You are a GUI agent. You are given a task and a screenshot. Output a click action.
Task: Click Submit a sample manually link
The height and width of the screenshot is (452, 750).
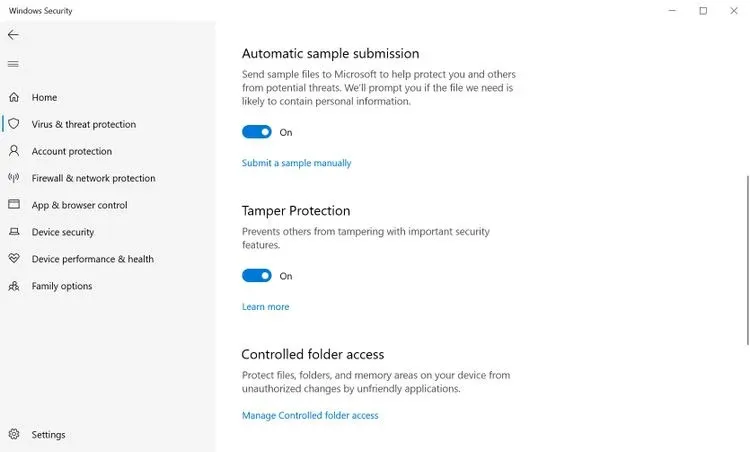click(x=296, y=163)
